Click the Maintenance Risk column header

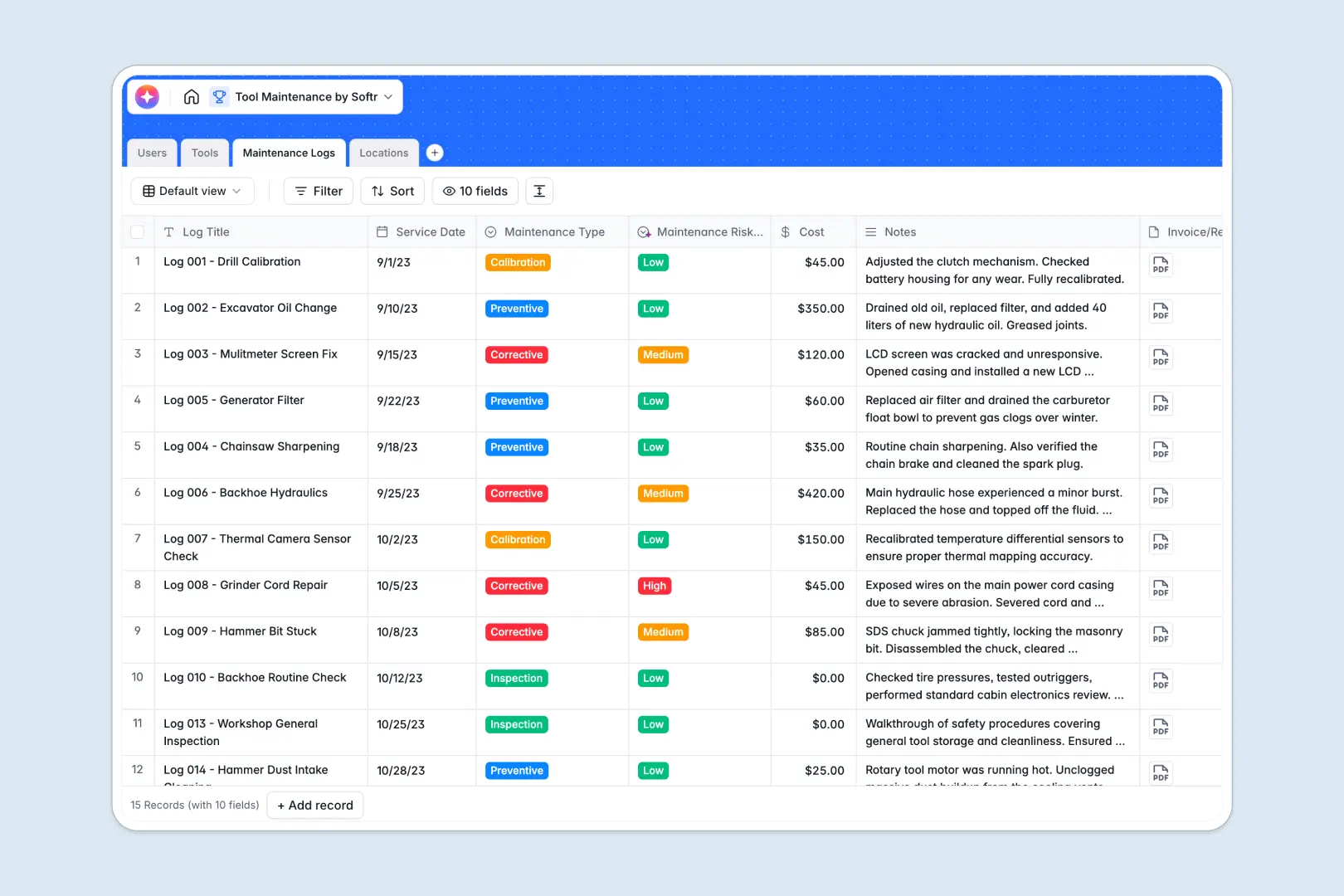pos(700,232)
